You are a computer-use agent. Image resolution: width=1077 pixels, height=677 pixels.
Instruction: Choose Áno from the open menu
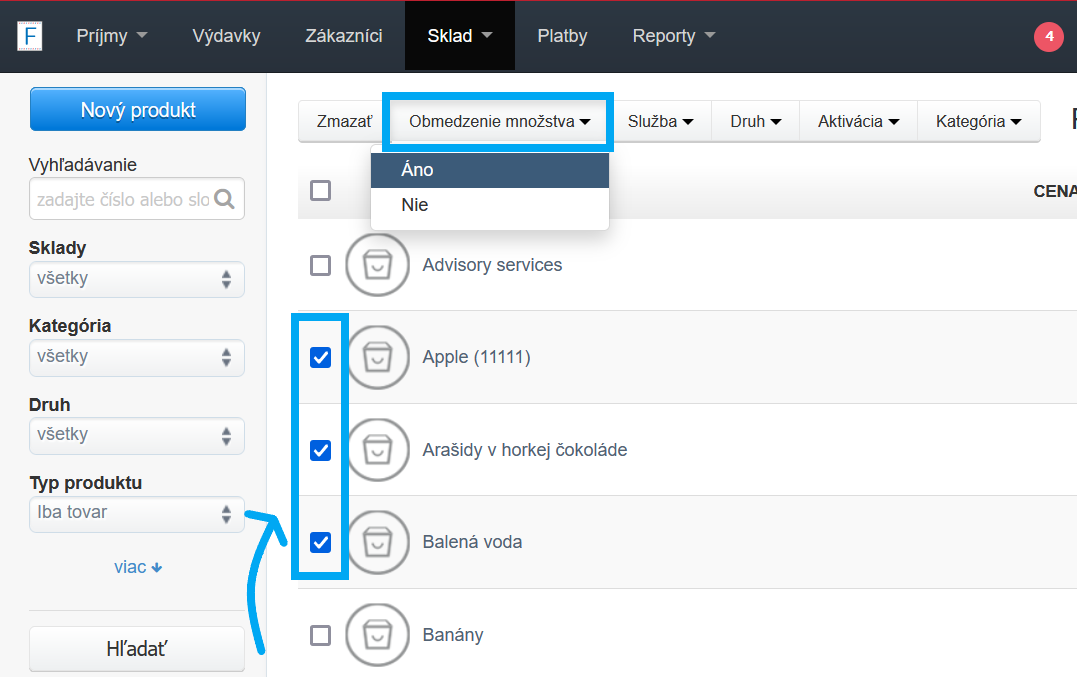[489, 170]
